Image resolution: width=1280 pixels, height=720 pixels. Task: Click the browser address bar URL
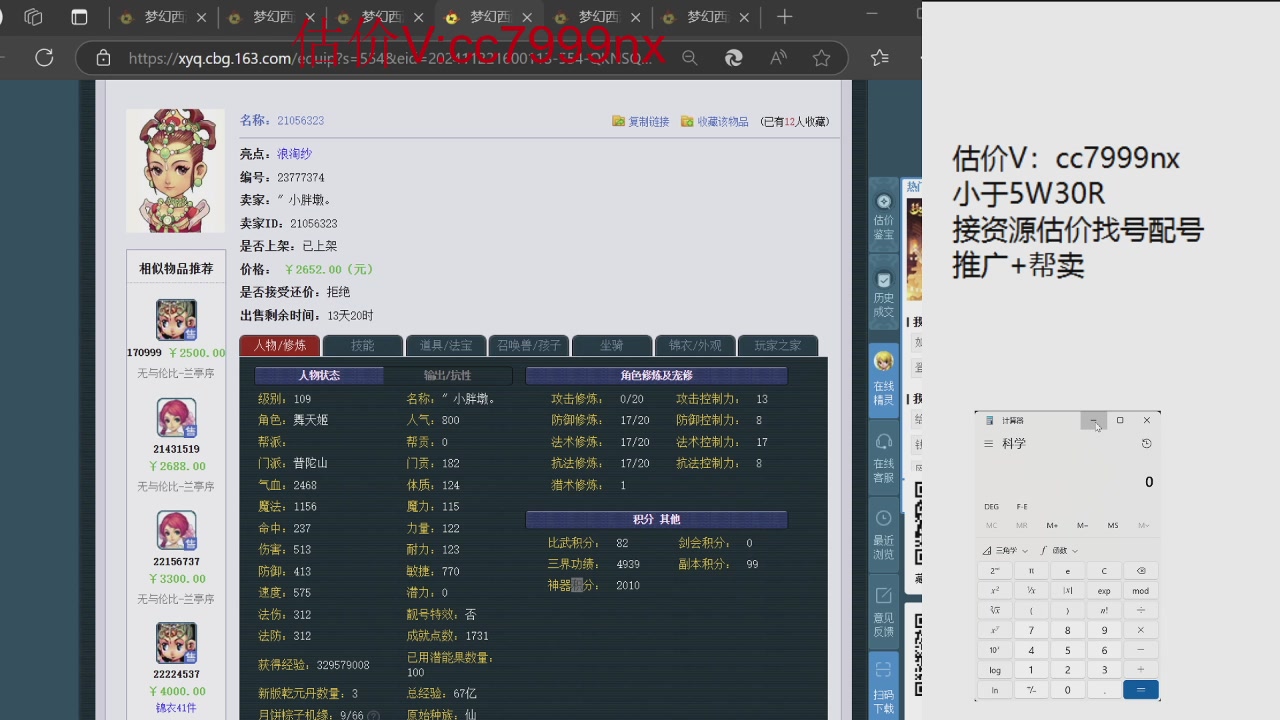click(390, 58)
